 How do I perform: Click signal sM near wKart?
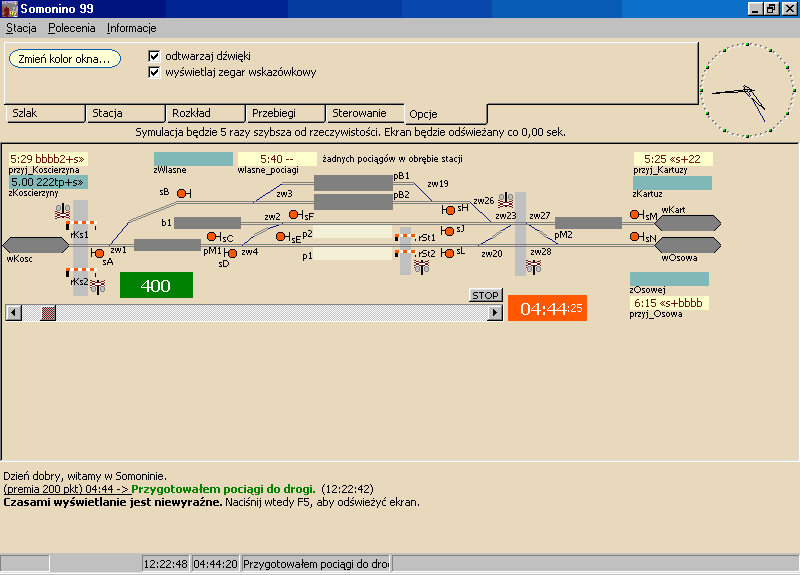[635, 215]
